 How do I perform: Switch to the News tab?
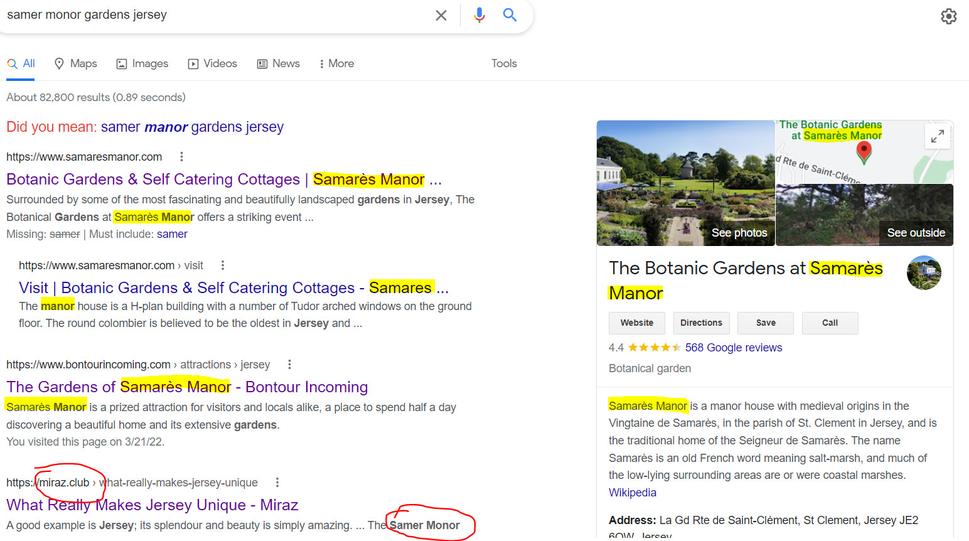(278, 64)
